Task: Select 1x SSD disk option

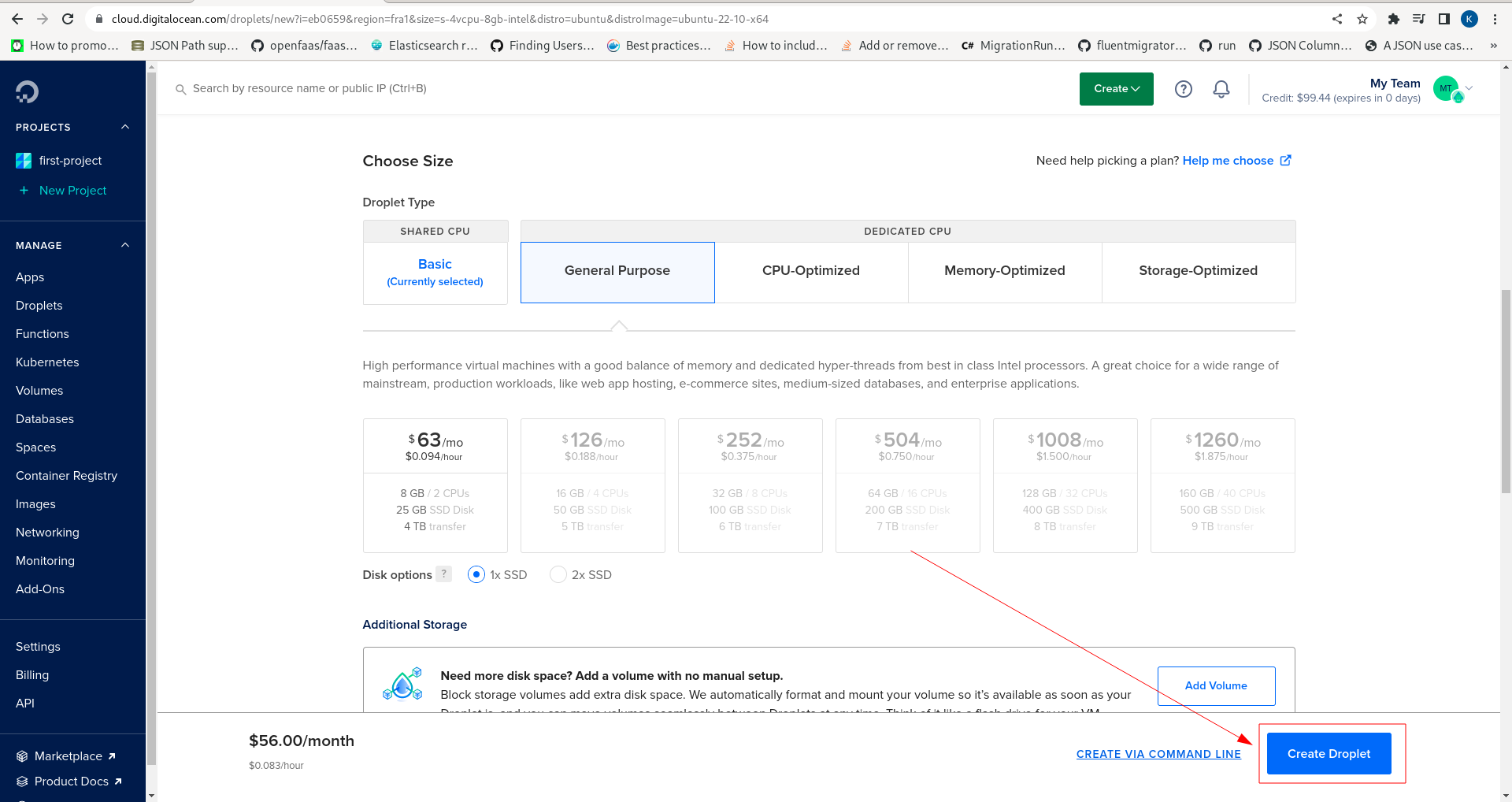Action: click(x=476, y=575)
